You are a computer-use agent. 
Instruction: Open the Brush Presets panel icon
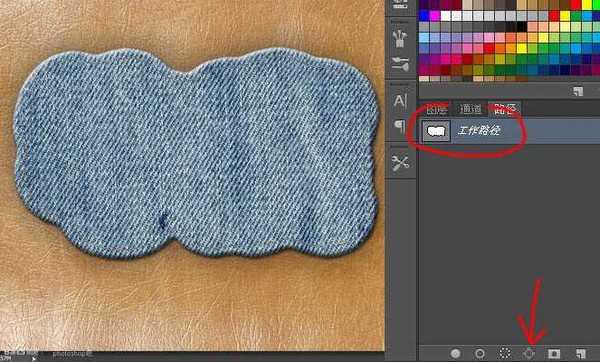pos(400,38)
